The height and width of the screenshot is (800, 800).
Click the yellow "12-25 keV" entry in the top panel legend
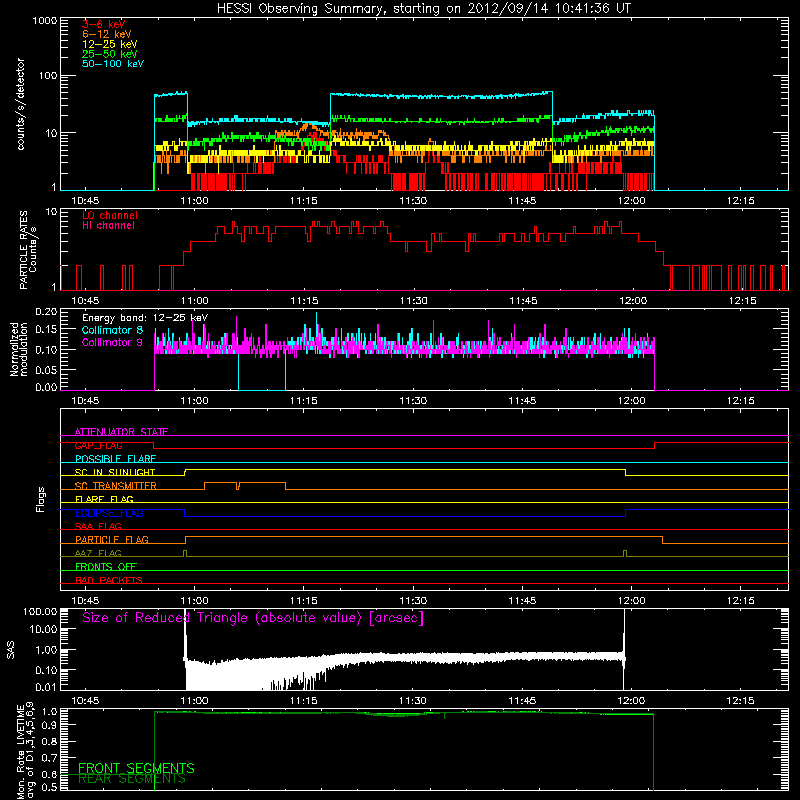tap(110, 44)
